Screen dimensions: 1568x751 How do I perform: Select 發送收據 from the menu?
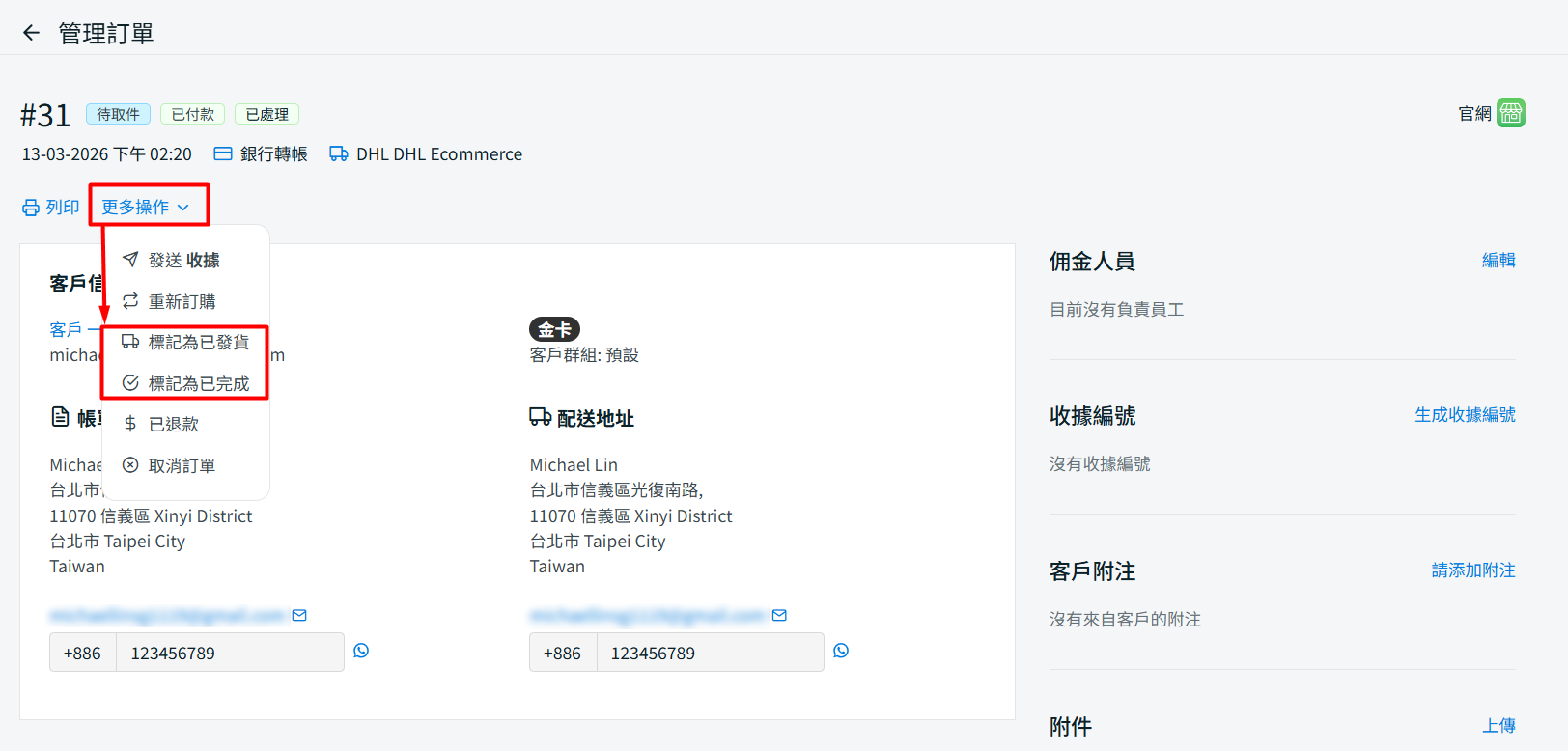point(183,261)
